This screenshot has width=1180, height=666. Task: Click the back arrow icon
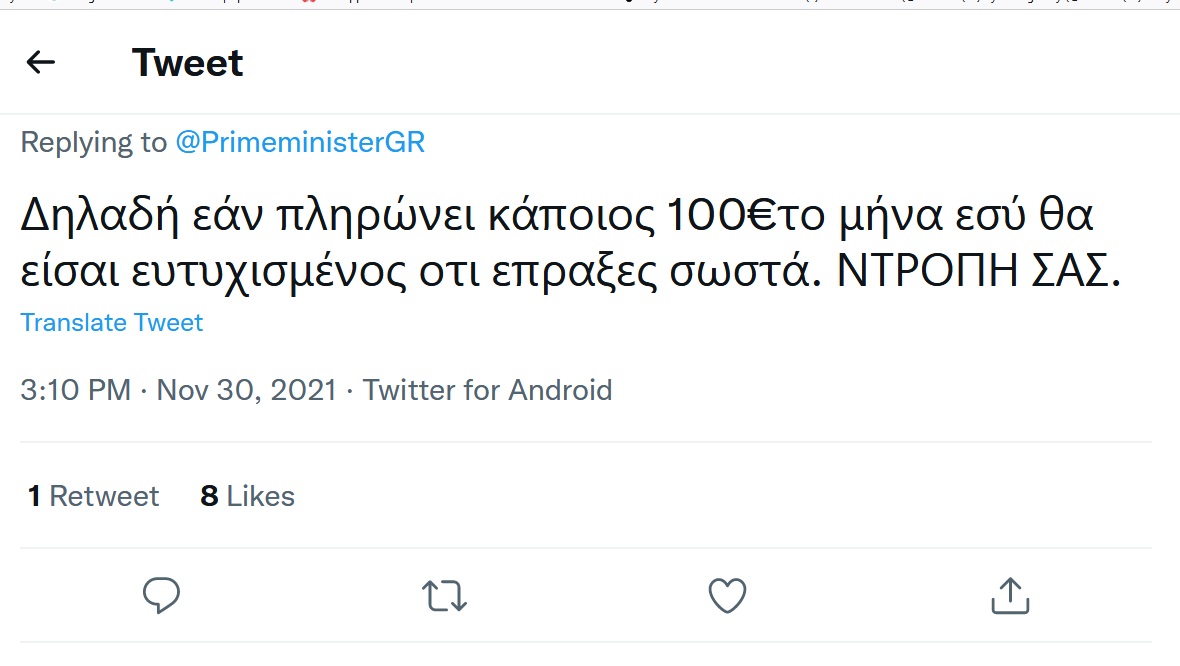pyautogui.click(x=40, y=63)
